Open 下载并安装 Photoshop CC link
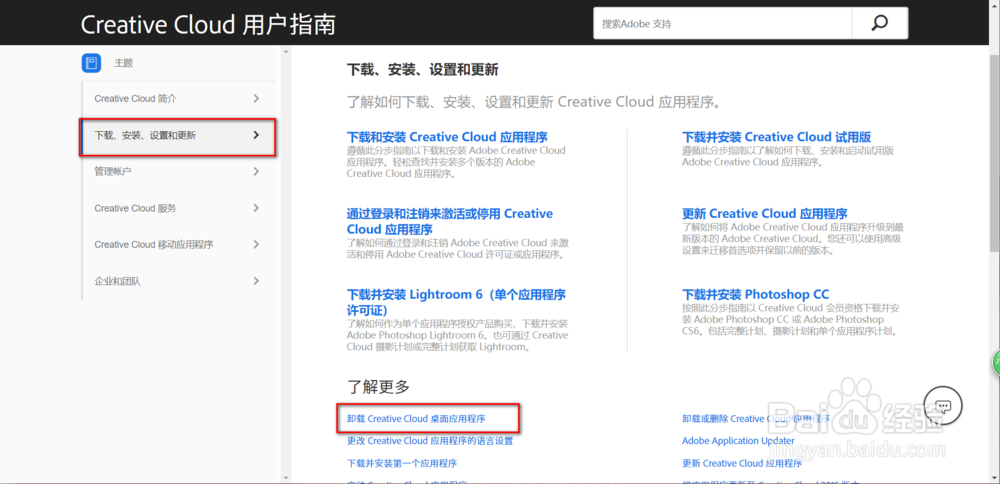Image resolution: width=1000 pixels, height=484 pixels. click(x=756, y=295)
